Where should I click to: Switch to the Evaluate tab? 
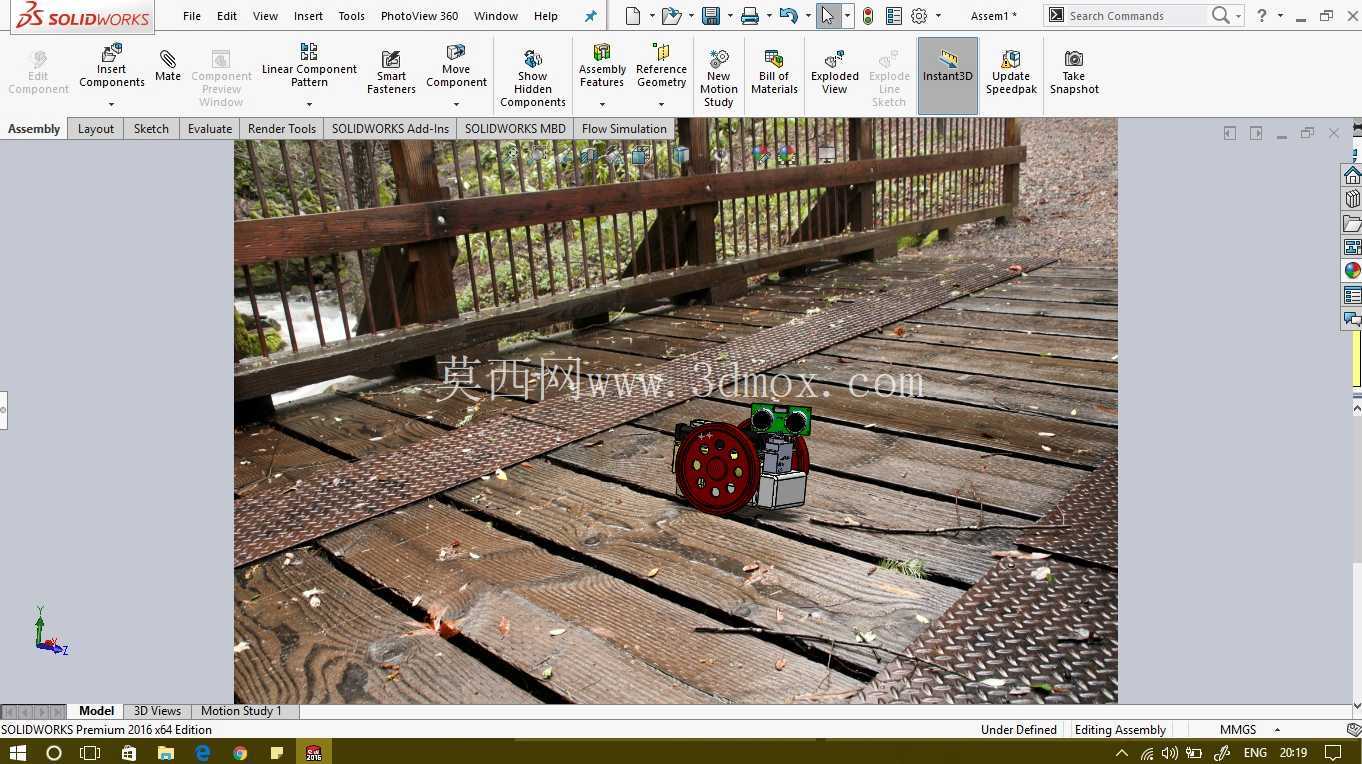click(x=210, y=129)
